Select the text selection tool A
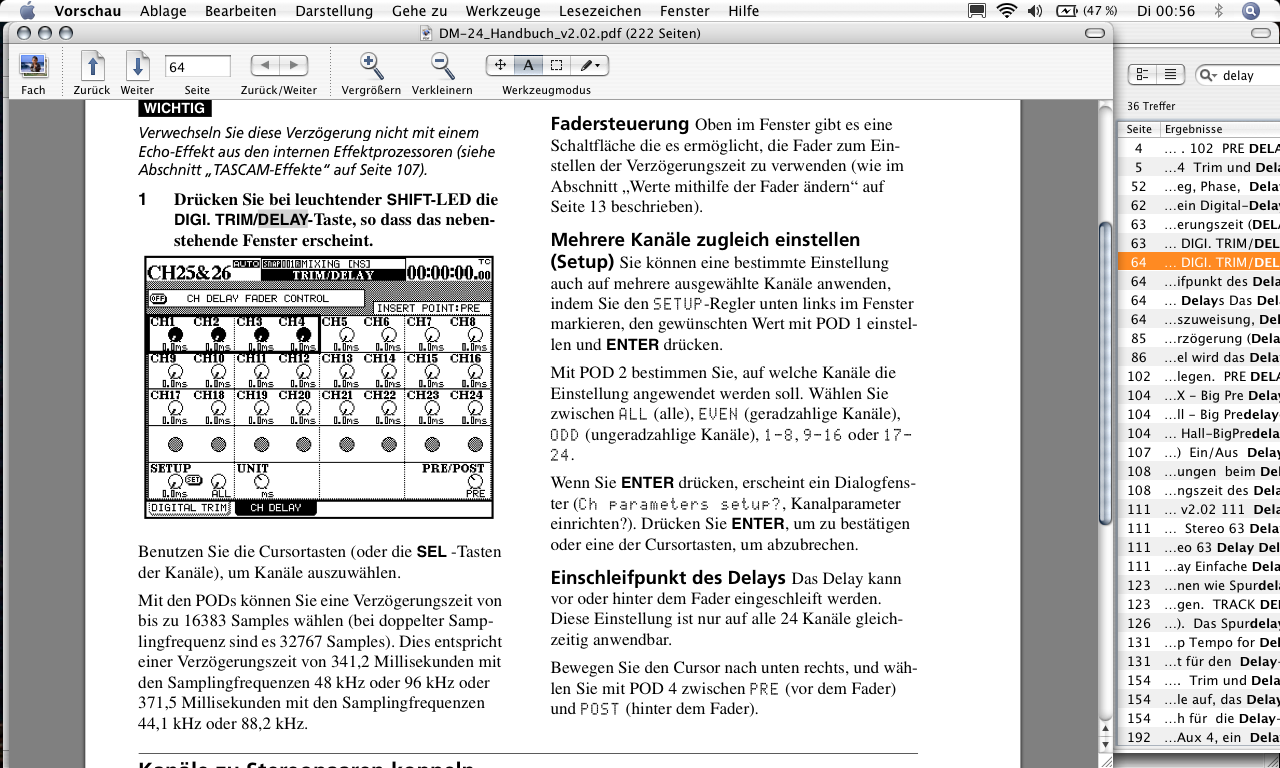1280x768 pixels. click(x=528, y=65)
